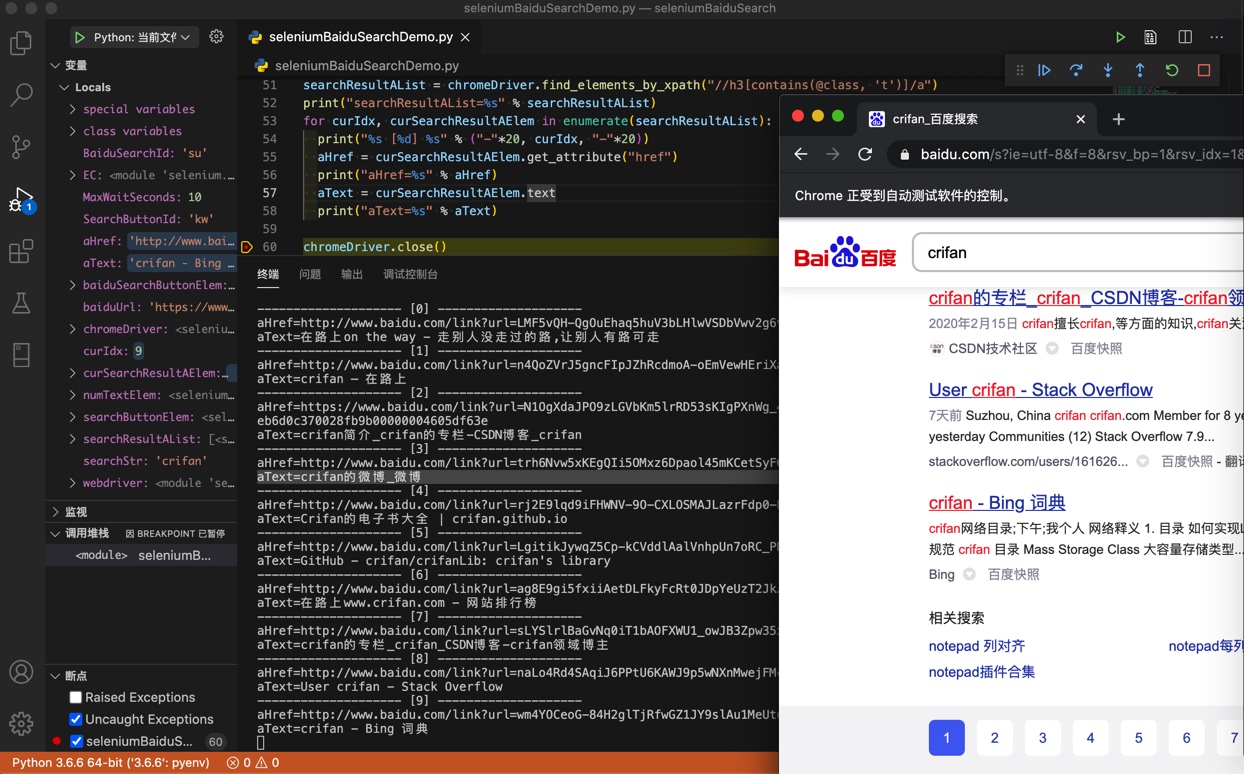The width and height of the screenshot is (1244, 774).
Task: Open the Source Control view
Action: point(21,147)
